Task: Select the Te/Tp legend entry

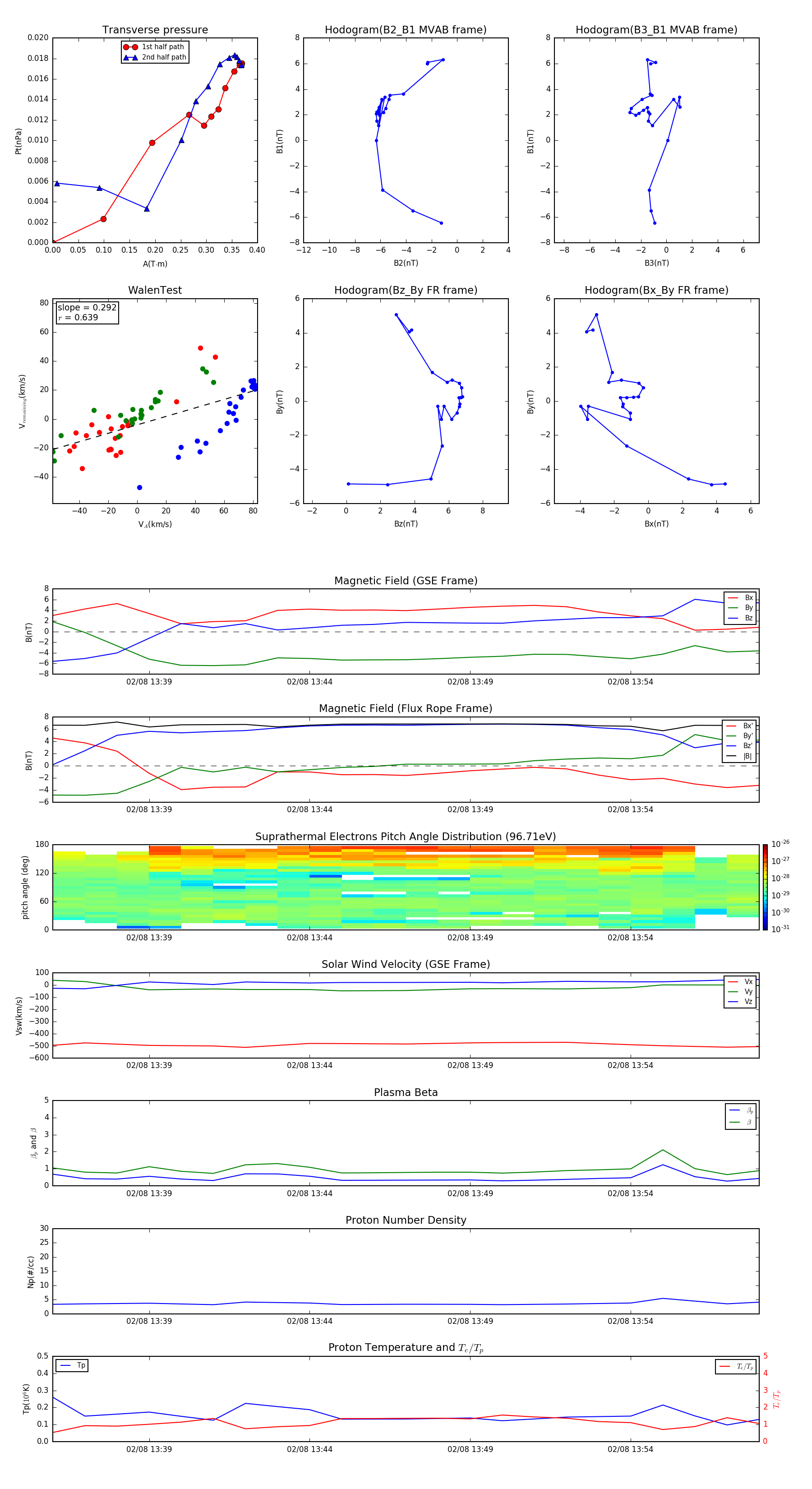Action: (x=737, y=1366)
